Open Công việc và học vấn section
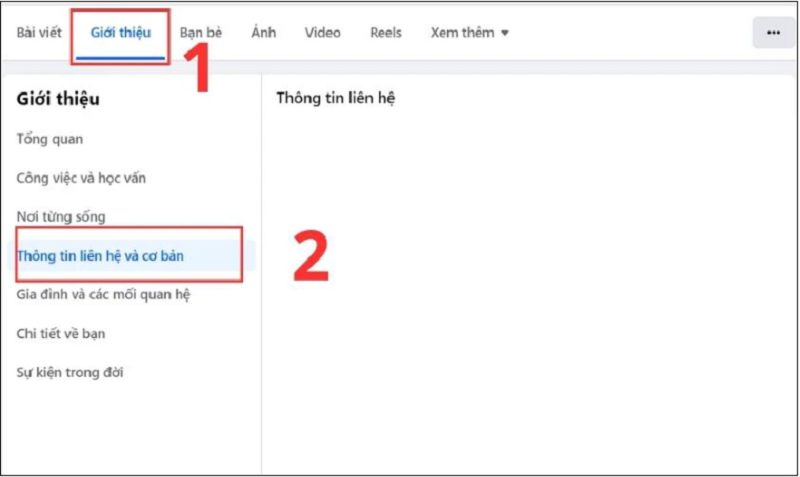 pyautogui.click(x=81, y=178)
